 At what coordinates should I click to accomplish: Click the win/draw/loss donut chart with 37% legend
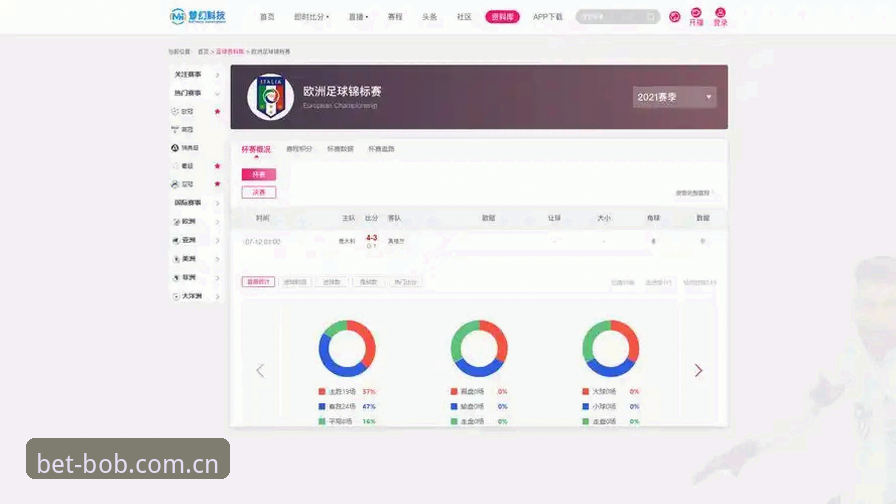[347, 348]
